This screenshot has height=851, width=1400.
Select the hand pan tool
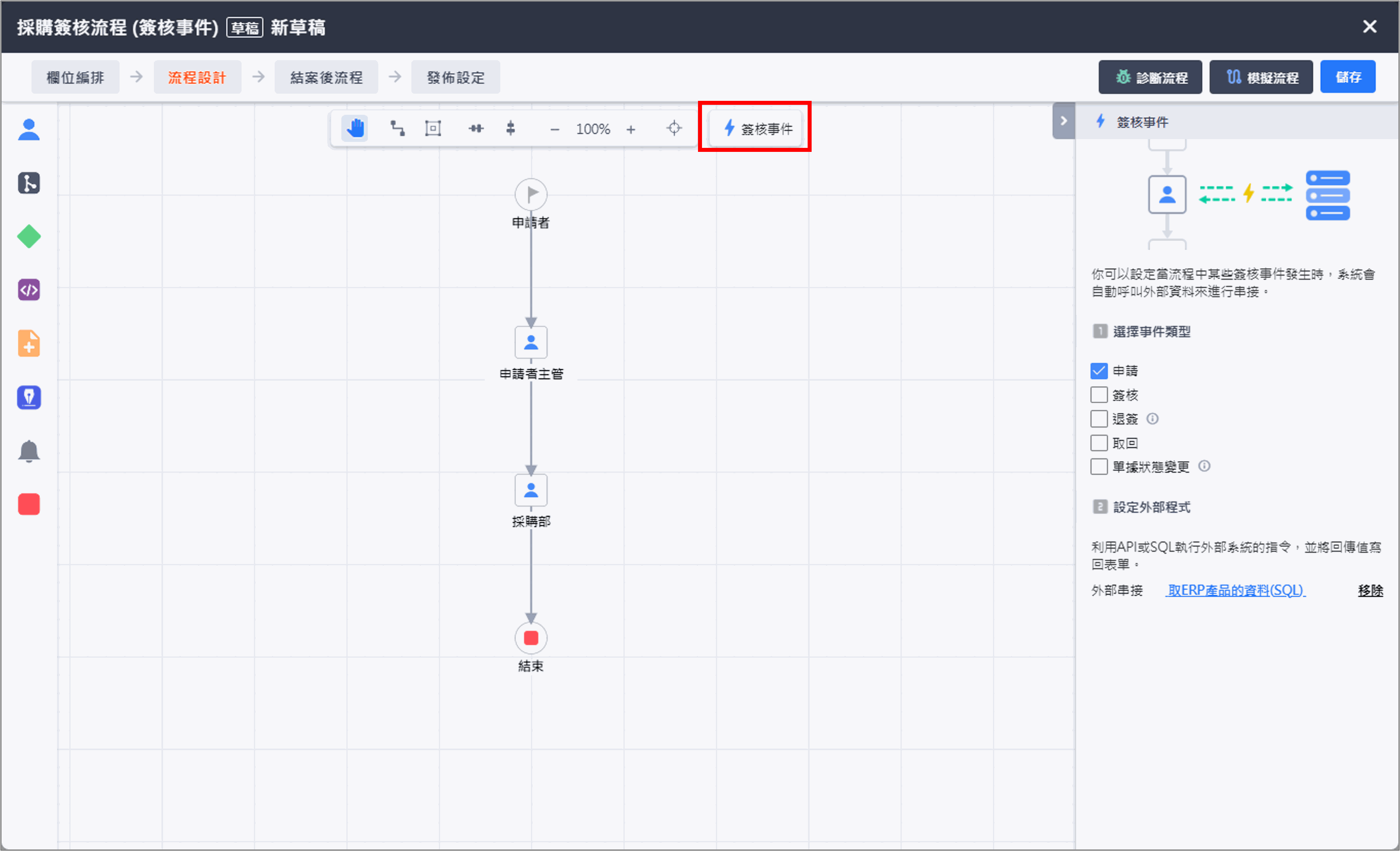(354, 128)
